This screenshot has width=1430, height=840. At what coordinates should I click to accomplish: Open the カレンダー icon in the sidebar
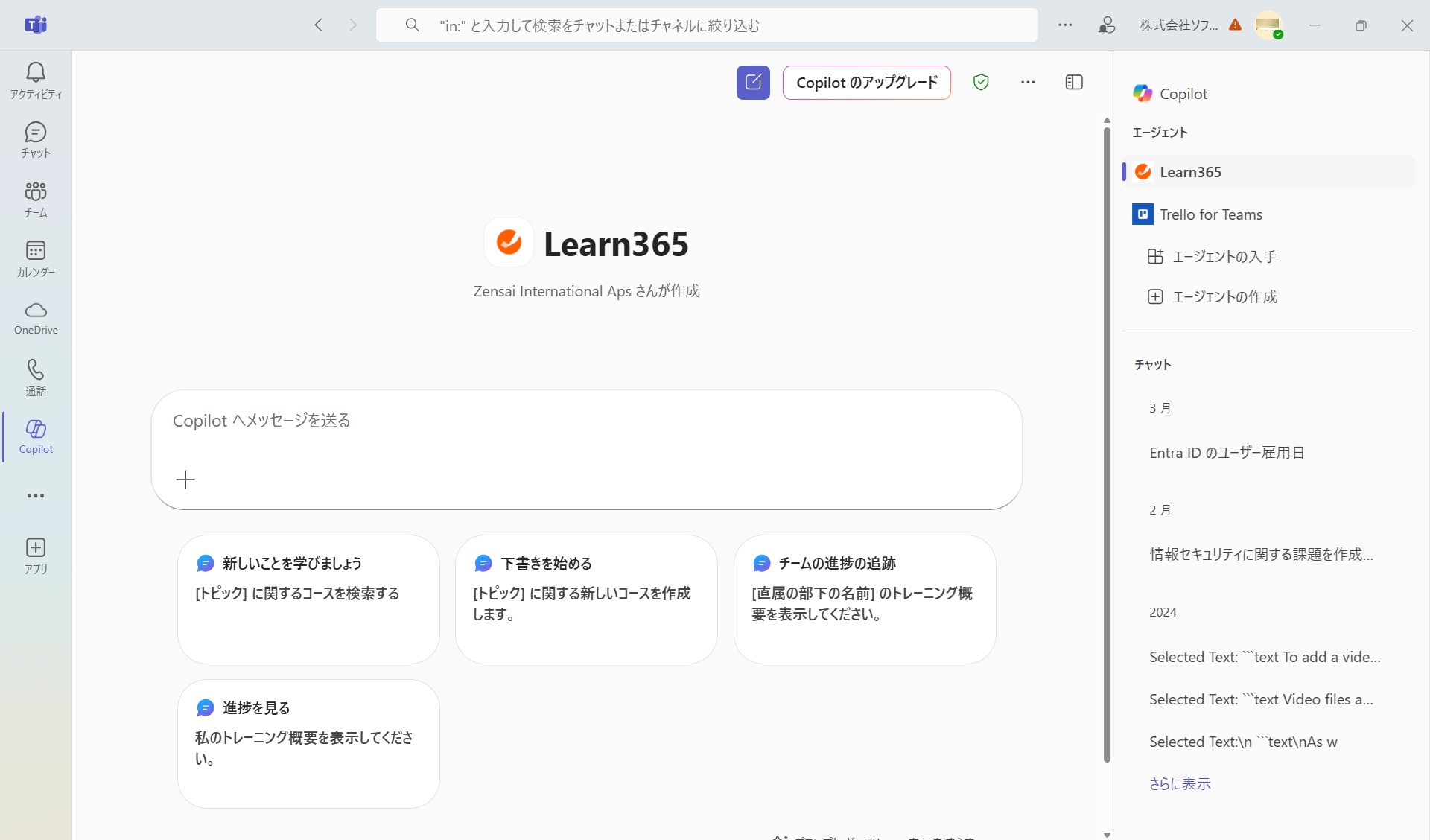[35, 258]
